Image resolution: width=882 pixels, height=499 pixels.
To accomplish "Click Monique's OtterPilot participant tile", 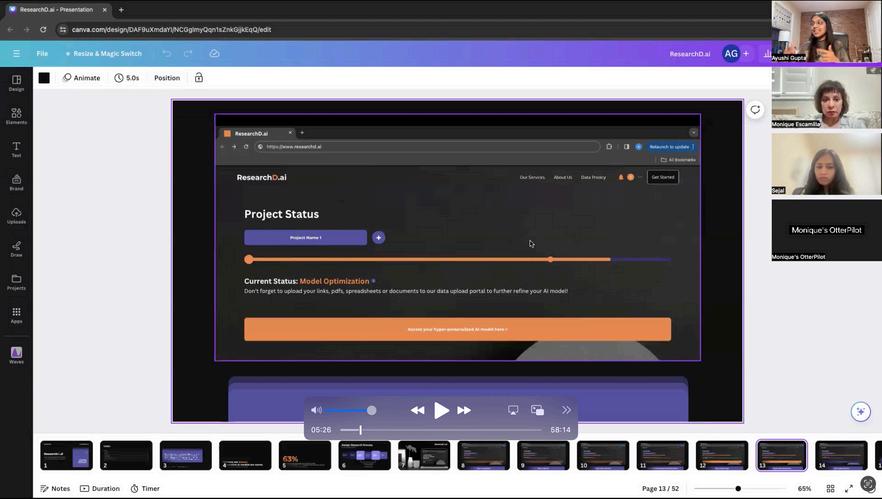I will pos(826,230).
